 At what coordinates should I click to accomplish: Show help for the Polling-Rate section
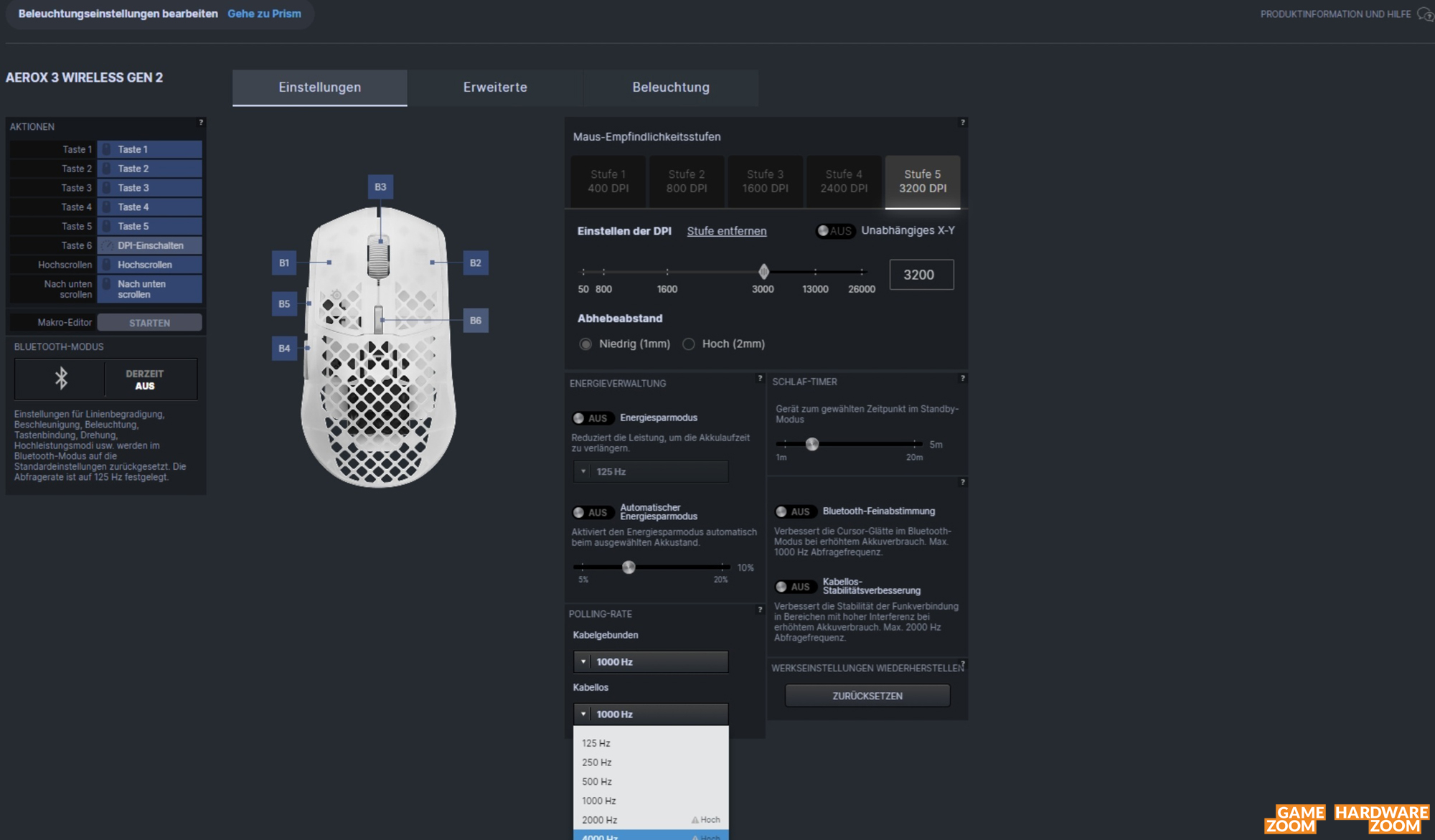coord(760,610)
